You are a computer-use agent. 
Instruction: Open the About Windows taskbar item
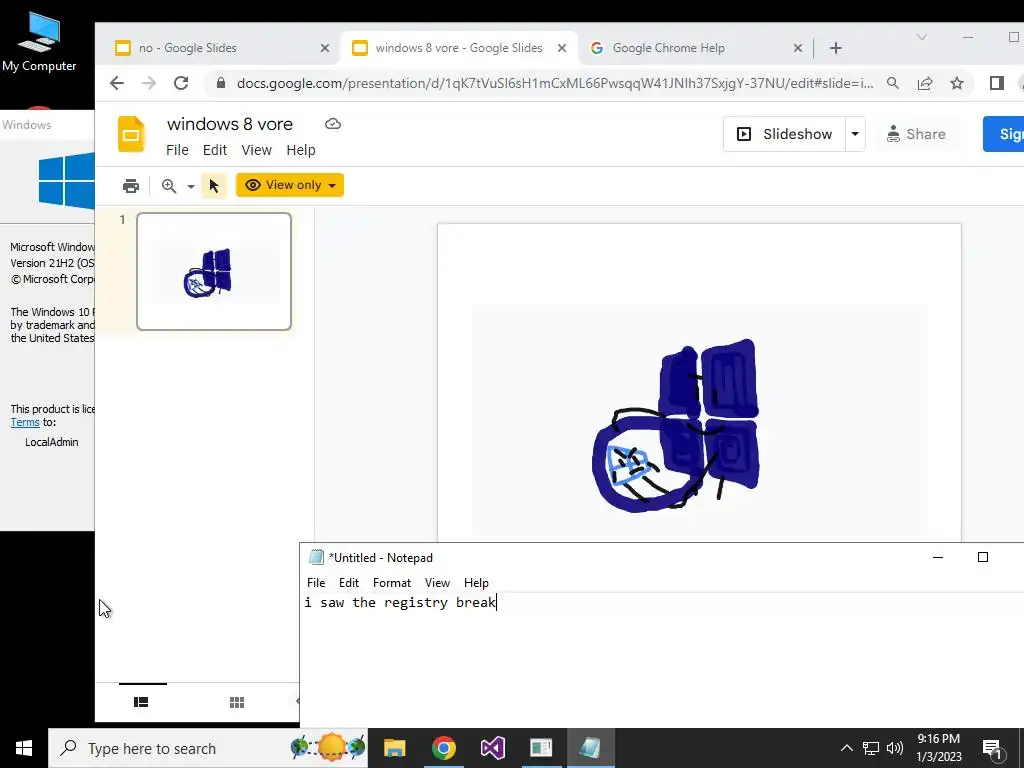click(x=541, y=748)
